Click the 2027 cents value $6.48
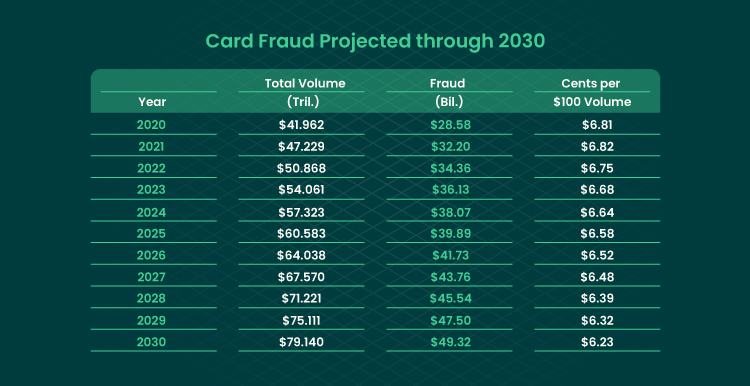750x386 pixels. [597, 277]
